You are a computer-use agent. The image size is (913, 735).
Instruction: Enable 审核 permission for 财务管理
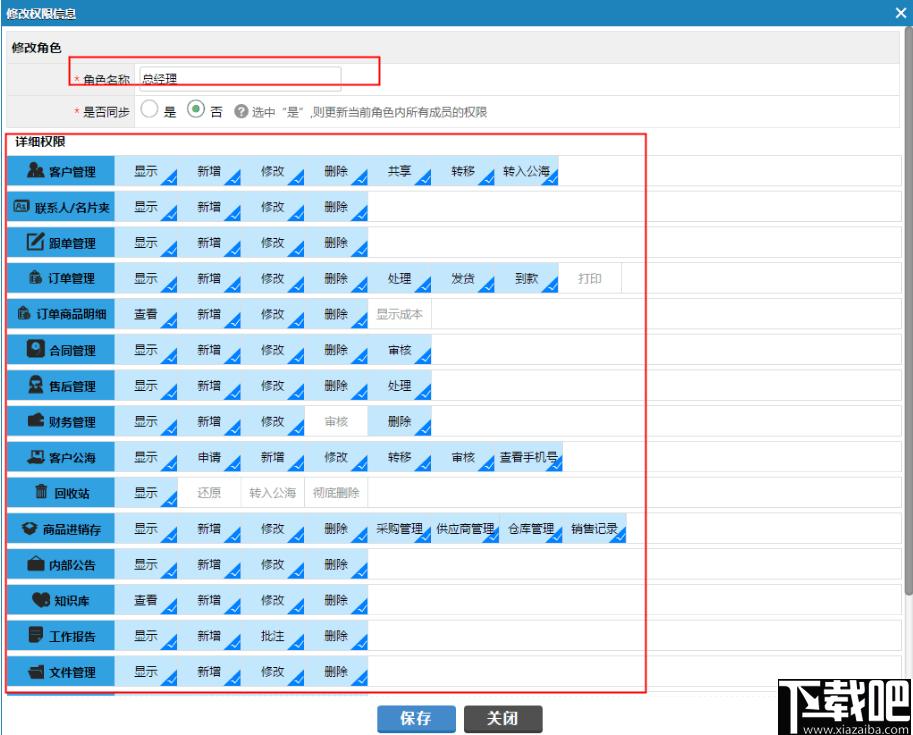(336, 421)
